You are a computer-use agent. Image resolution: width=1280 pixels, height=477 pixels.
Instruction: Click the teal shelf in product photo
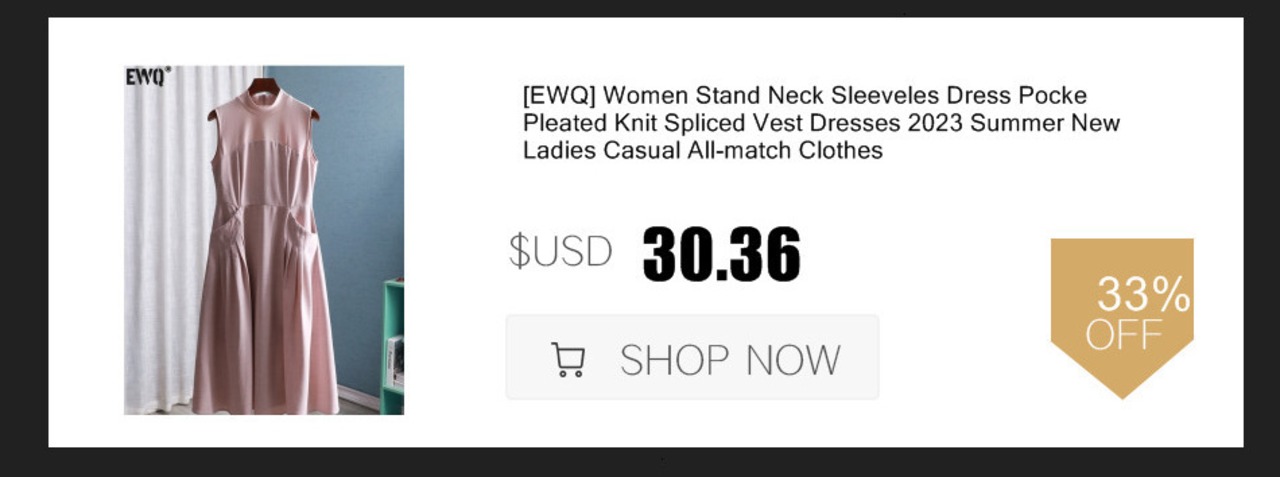[x=392, y=347]
